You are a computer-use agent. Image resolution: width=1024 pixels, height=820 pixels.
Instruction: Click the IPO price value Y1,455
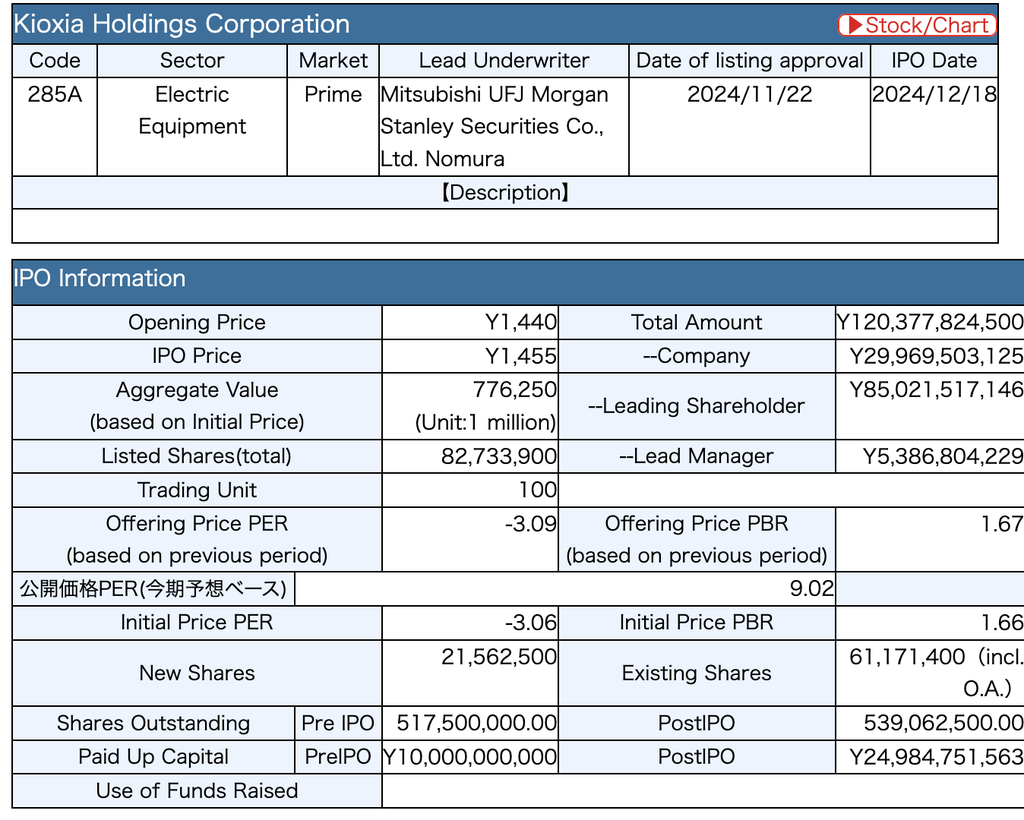[x=520, y=356]
